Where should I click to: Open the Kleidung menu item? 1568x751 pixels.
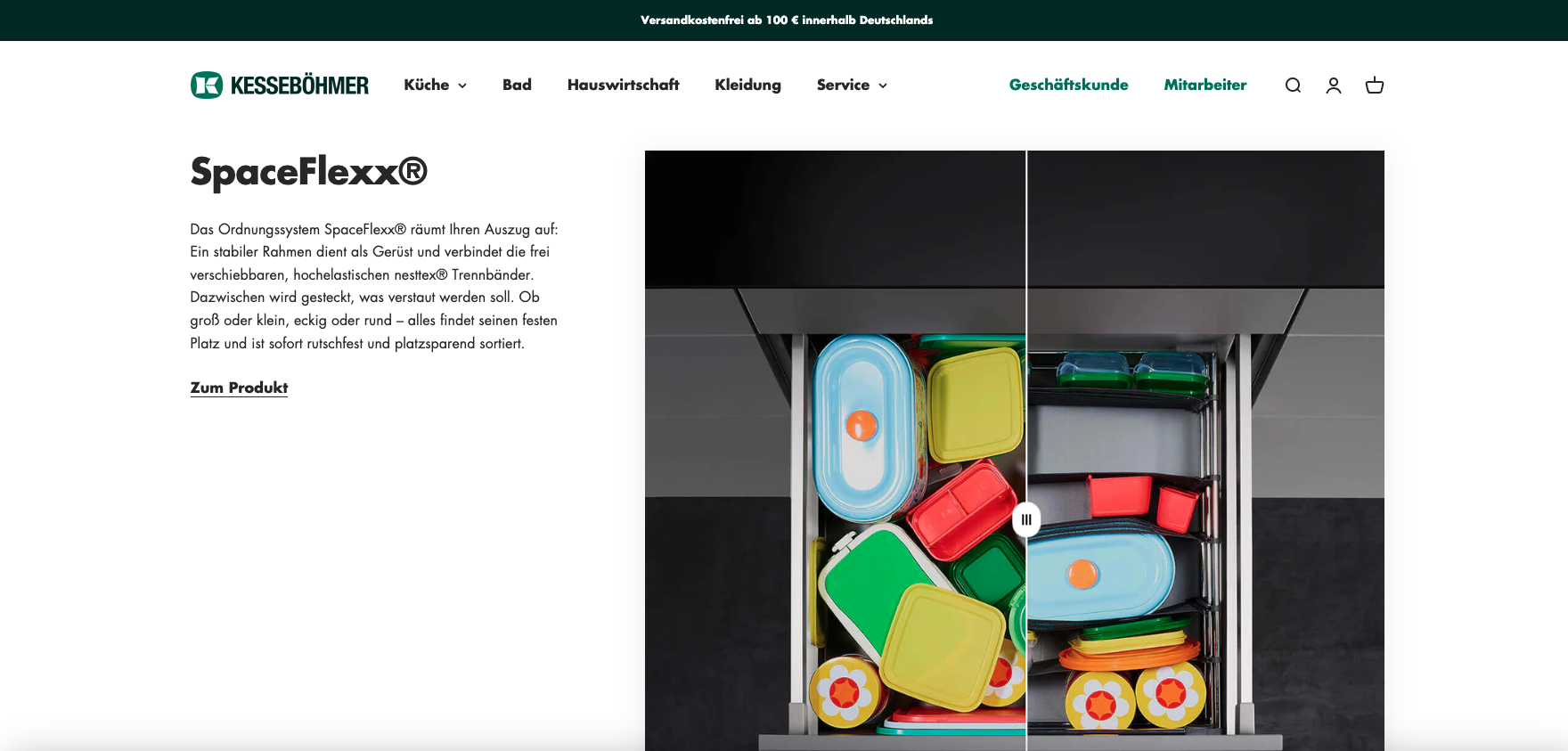[747, 85]
